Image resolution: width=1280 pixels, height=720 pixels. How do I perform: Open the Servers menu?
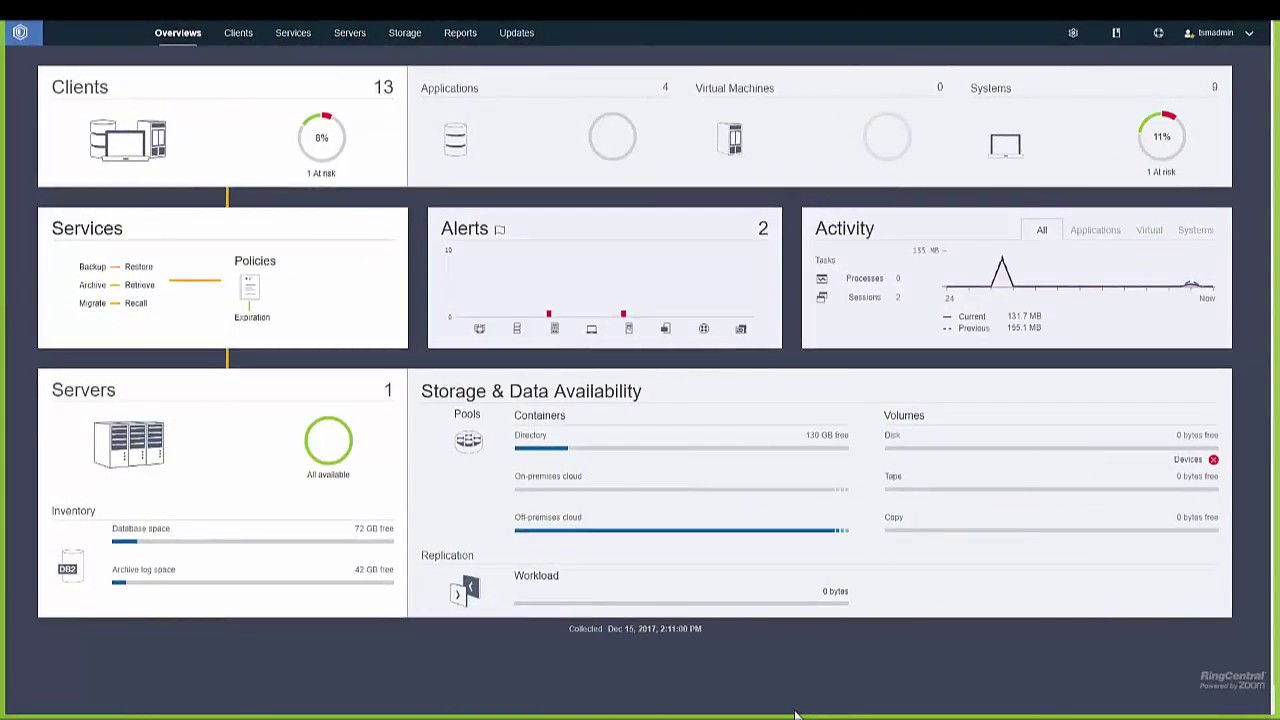coord(350,33)
